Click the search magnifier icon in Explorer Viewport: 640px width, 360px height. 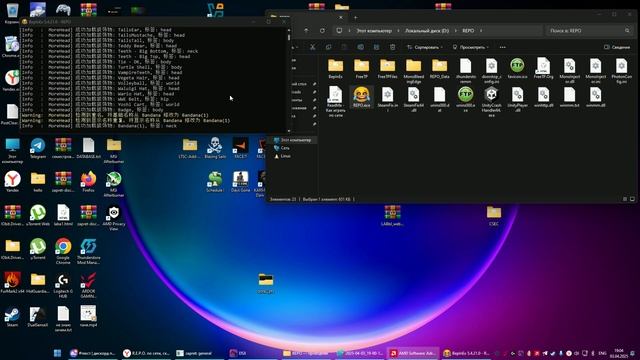tap(627, 31)
